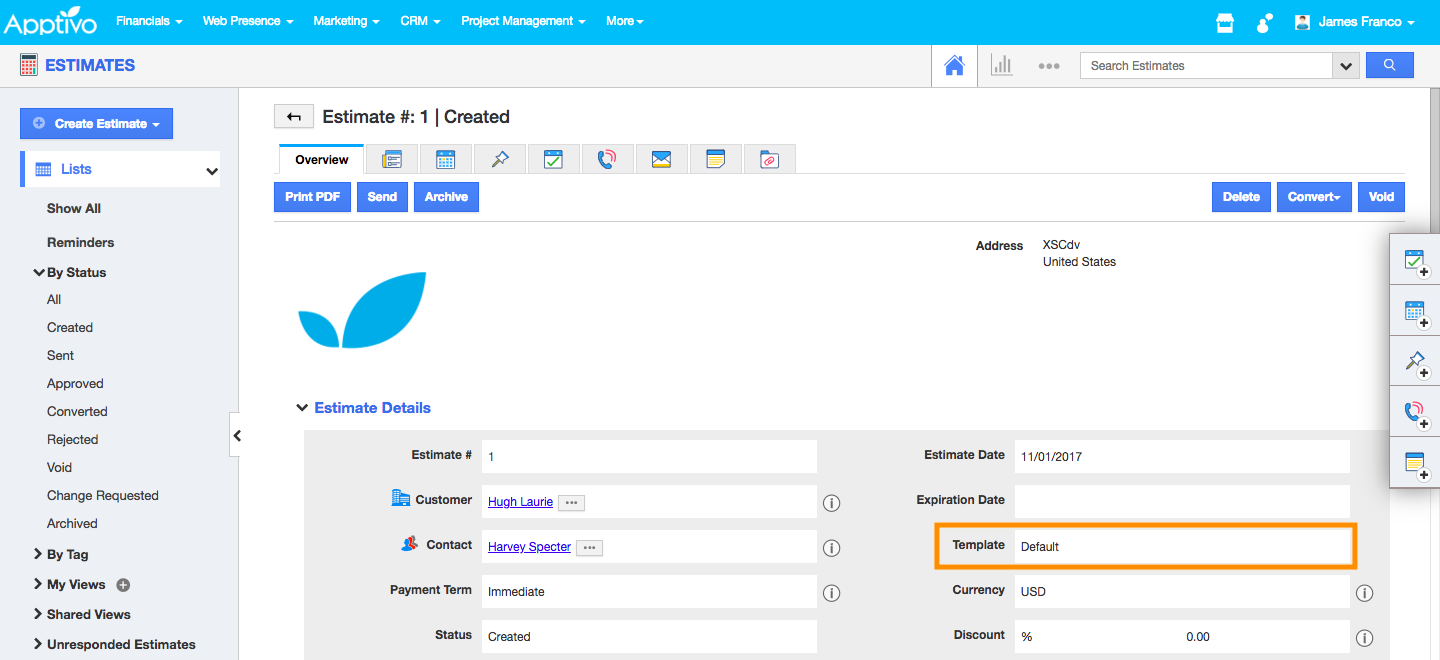Image resolution: width=1440 pixels, height=660 pixels.
Task: Click the Expiration Date field
Action: click(1182, 502)
